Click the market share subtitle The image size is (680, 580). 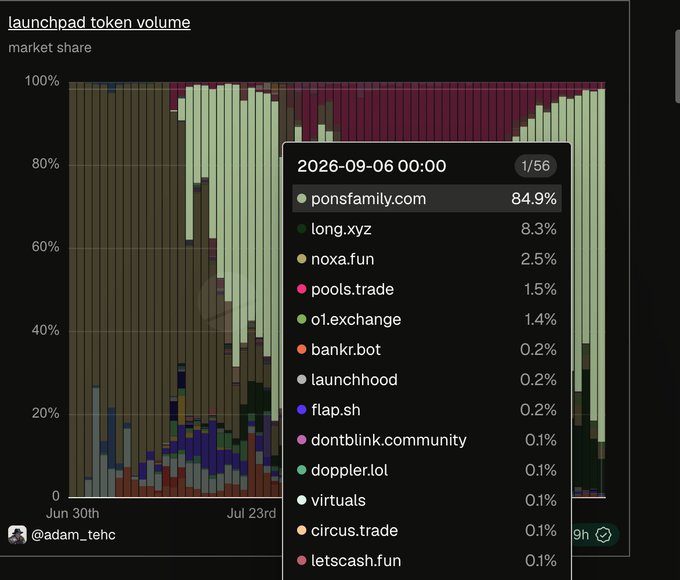pos(50,48)
